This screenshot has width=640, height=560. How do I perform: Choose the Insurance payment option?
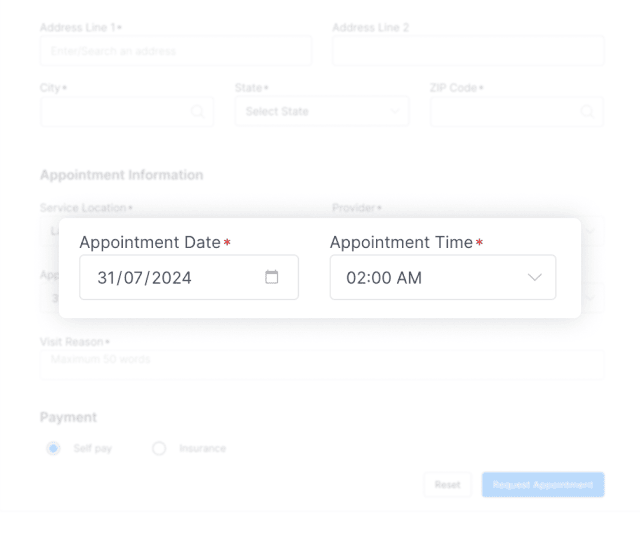[158, 448]
